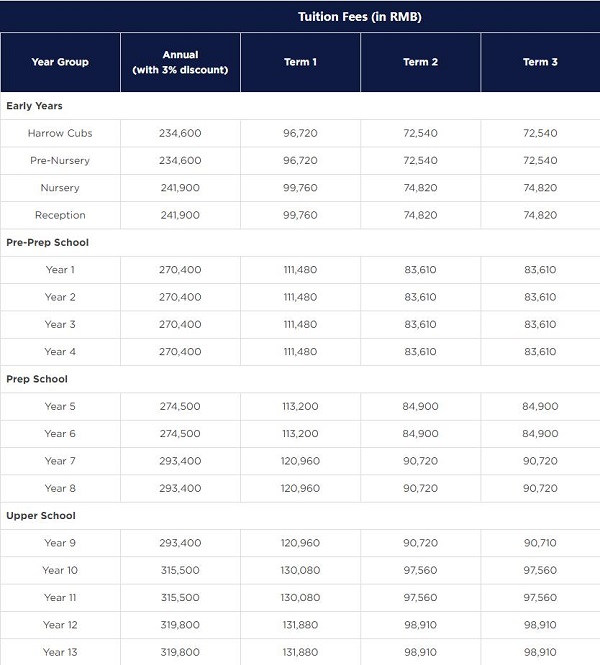
Task: Click the Term 2 column header
Action: 420,62
